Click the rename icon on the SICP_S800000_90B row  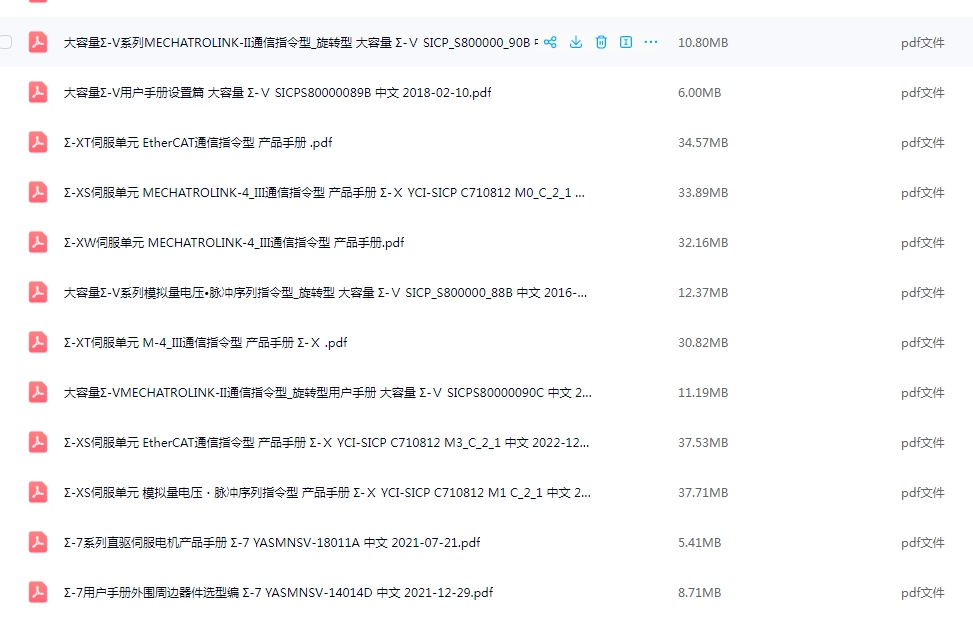click(x=626, y=42)
